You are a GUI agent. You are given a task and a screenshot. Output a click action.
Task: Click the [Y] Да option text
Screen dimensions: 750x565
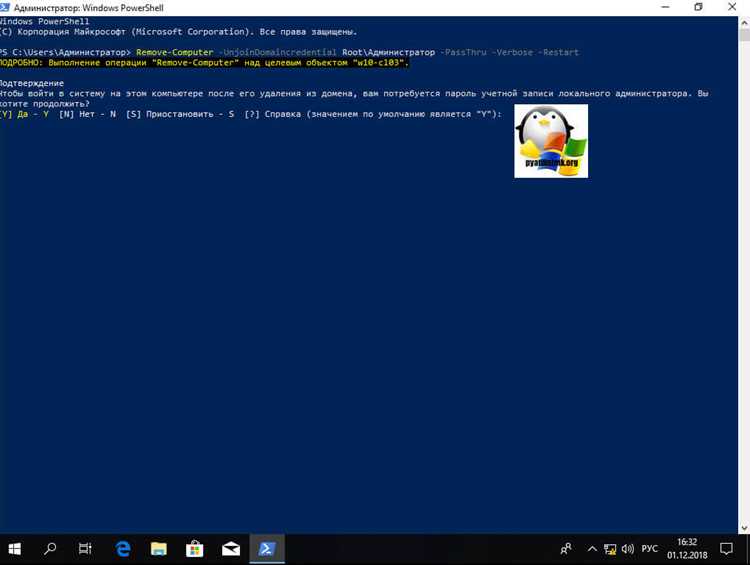(24, 114)
